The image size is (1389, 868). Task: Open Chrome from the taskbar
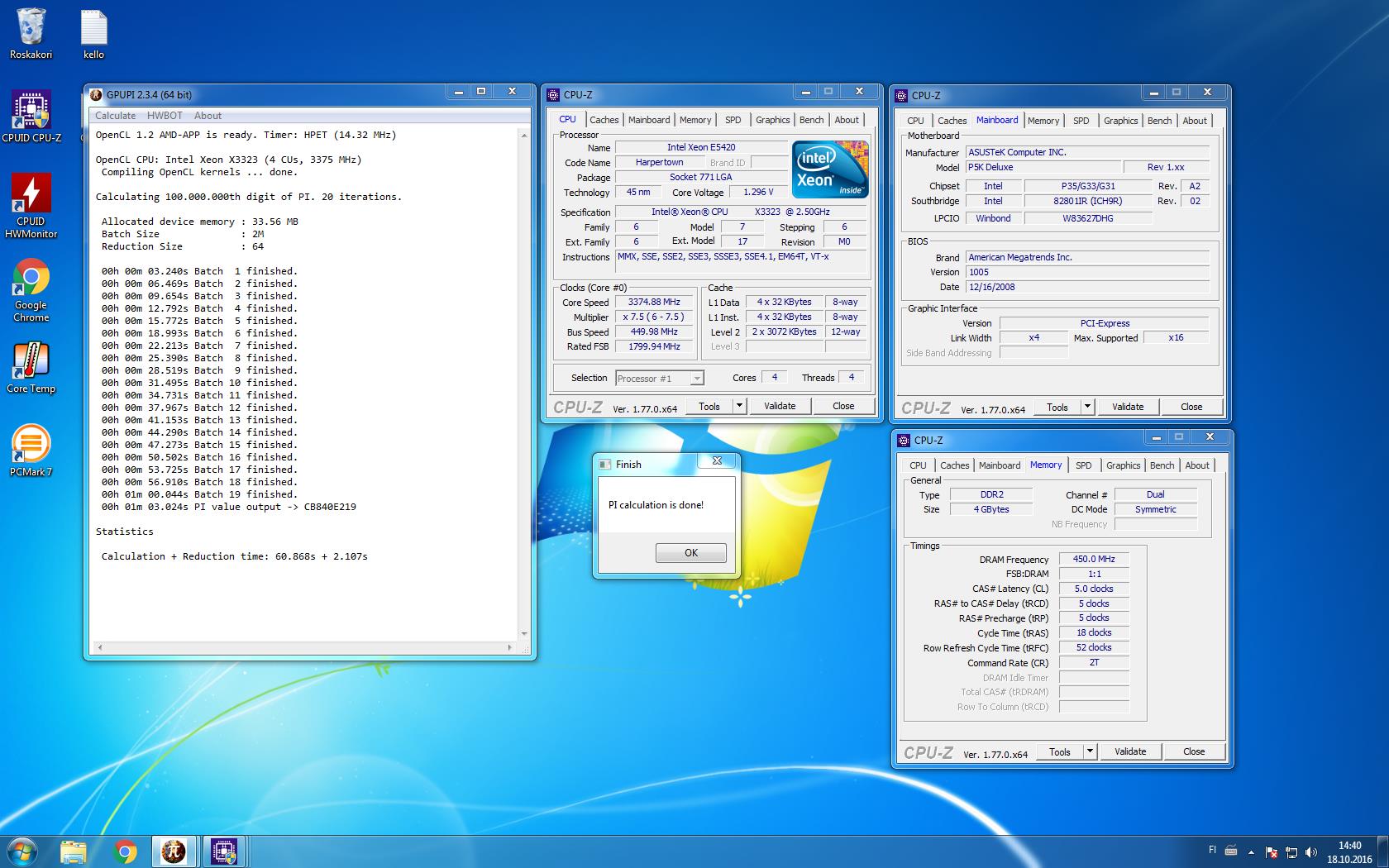[x=125, y=851]
